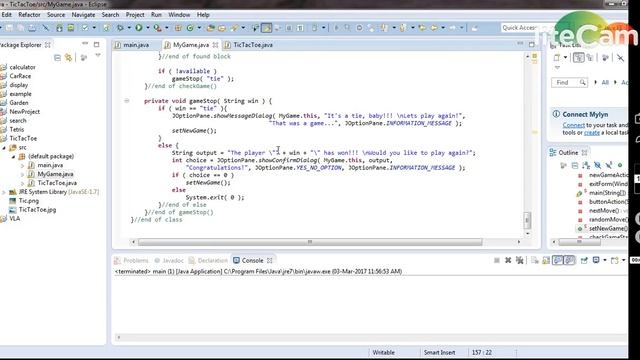The image size is (640, 360).
Task: Open the Display Selected Console dropdown arrow
Action: click(604, 260)
